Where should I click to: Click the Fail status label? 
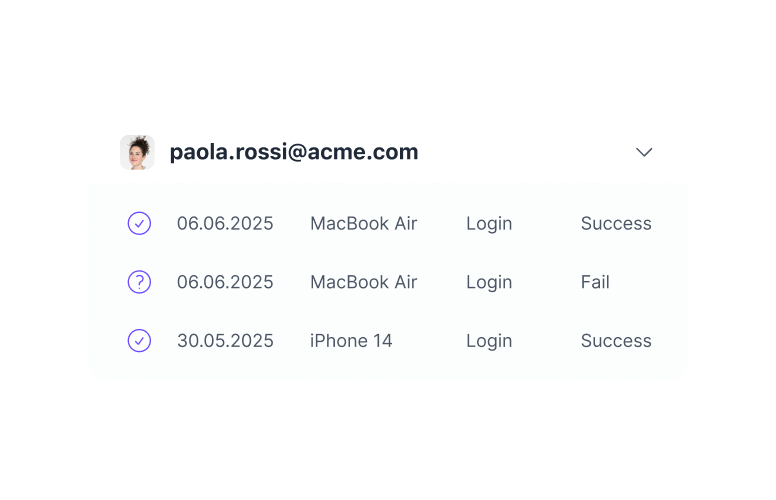pos(595,282)
